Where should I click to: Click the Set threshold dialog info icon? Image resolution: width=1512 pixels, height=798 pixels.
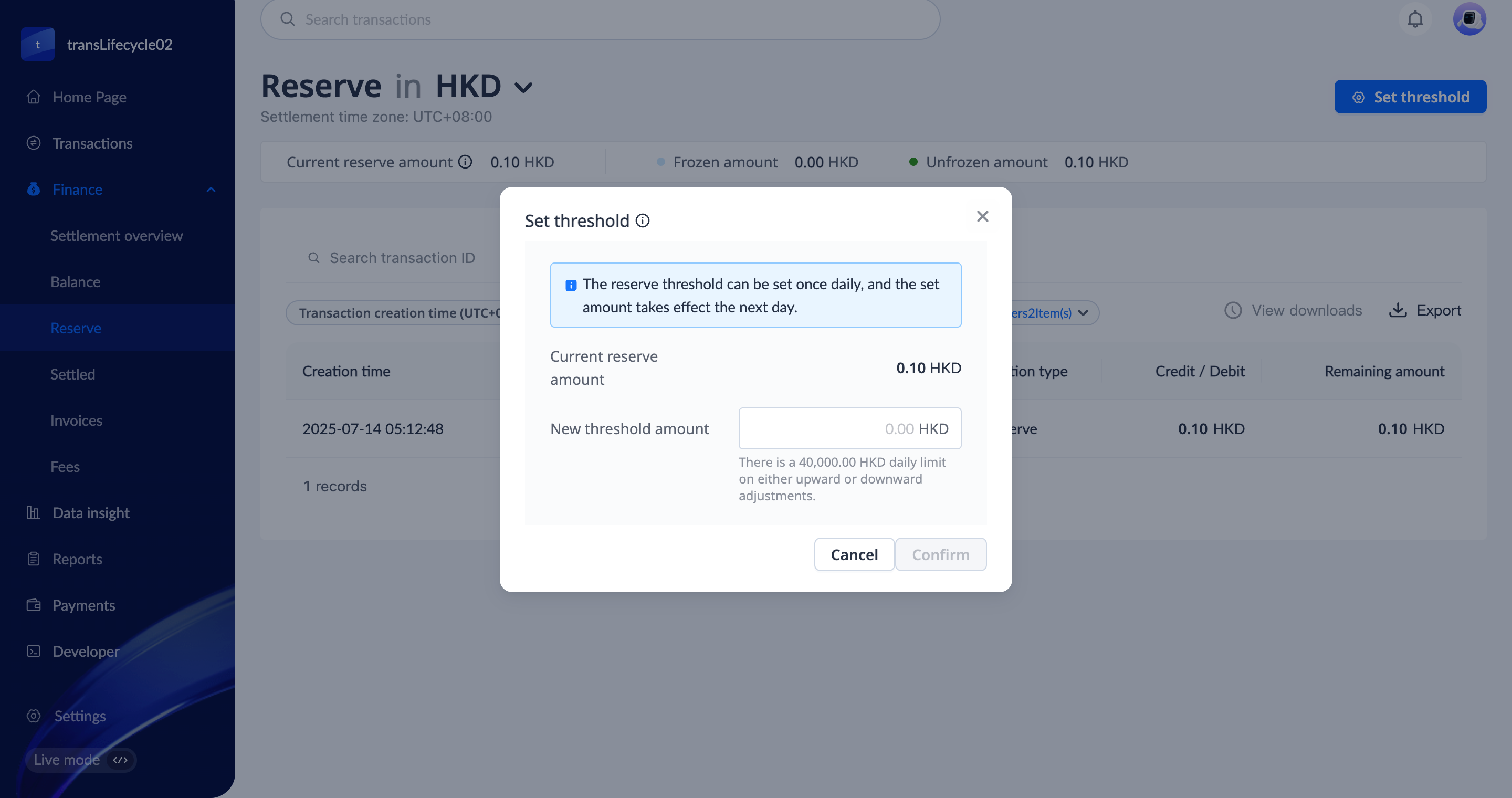643,220
